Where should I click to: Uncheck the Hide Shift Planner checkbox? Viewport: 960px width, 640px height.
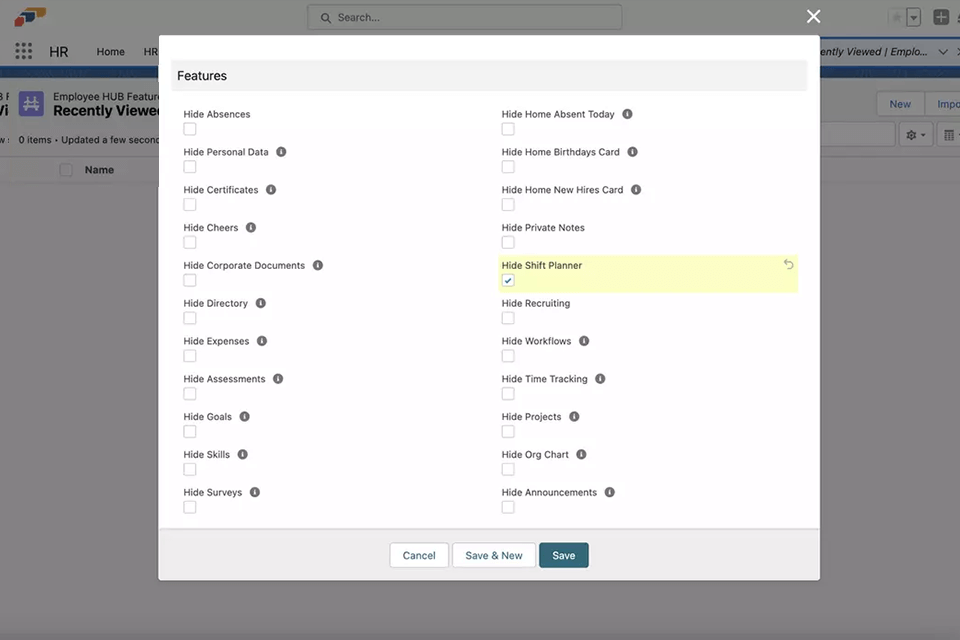pos(508,280)
